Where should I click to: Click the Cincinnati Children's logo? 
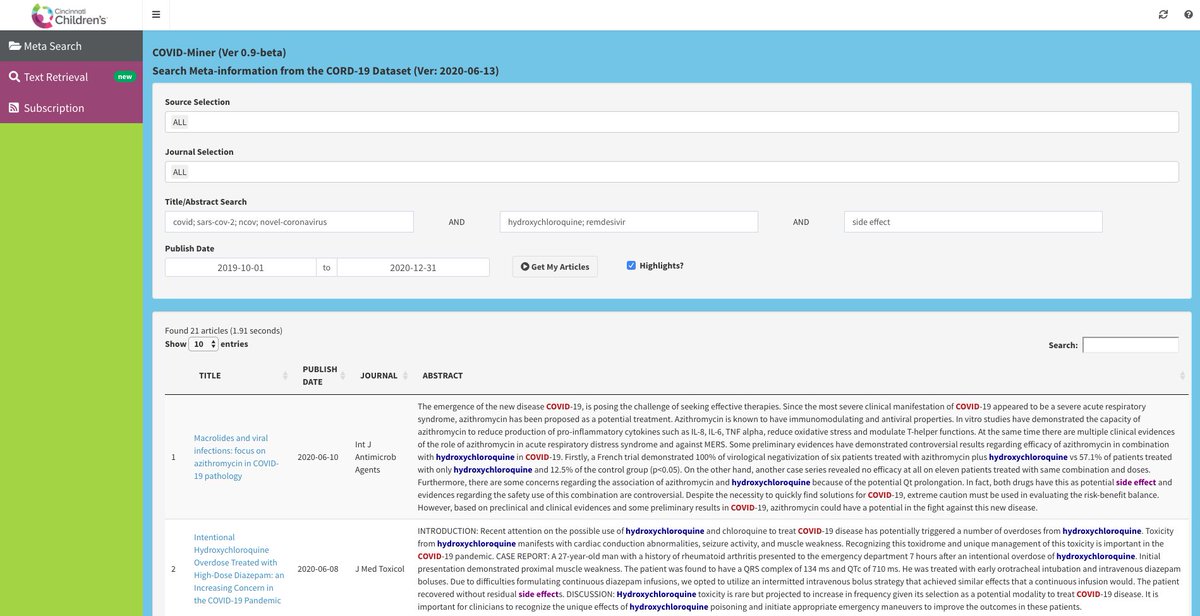pyautogui.click(x=70, y=15)
